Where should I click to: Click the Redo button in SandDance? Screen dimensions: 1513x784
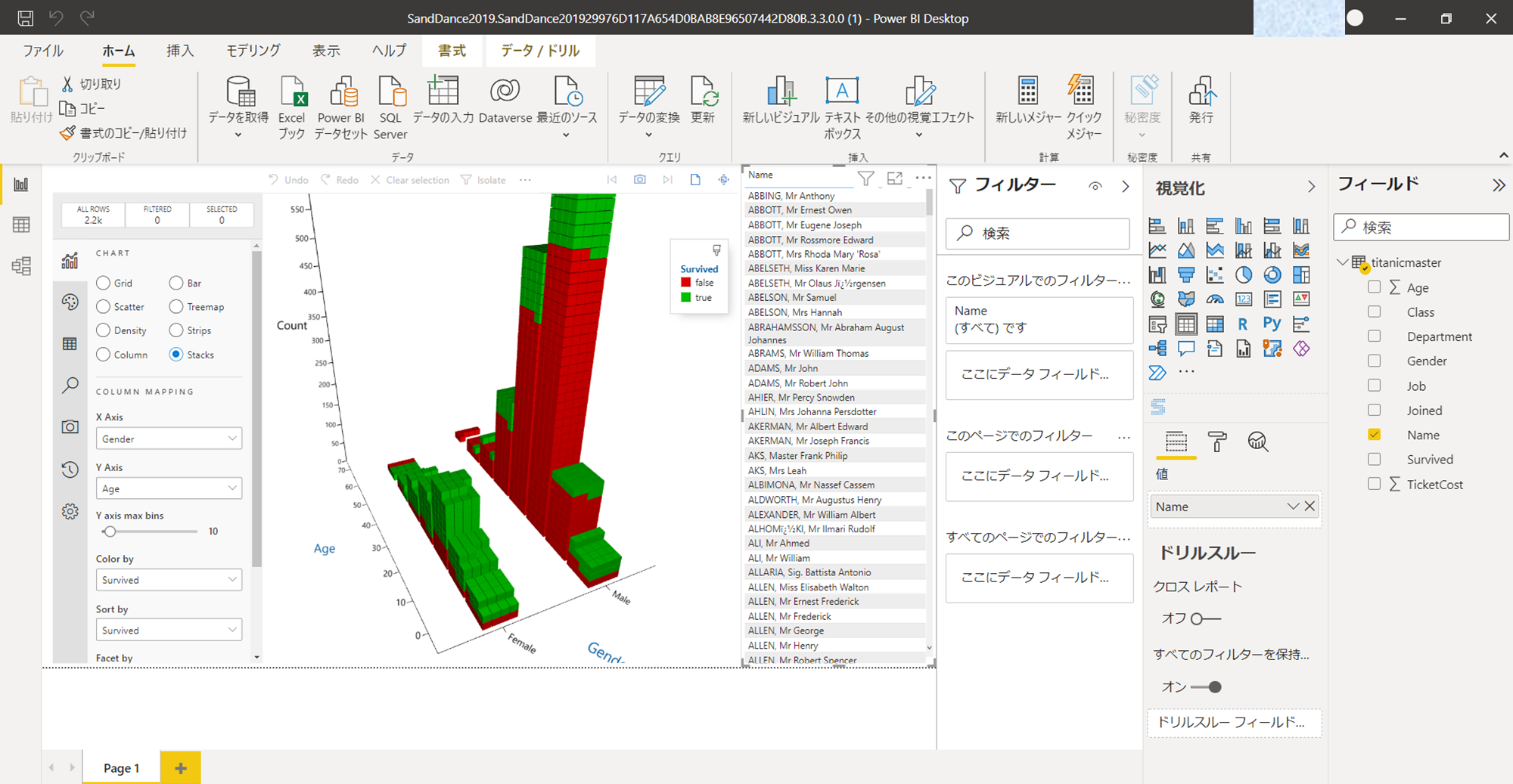click(340, 180)
